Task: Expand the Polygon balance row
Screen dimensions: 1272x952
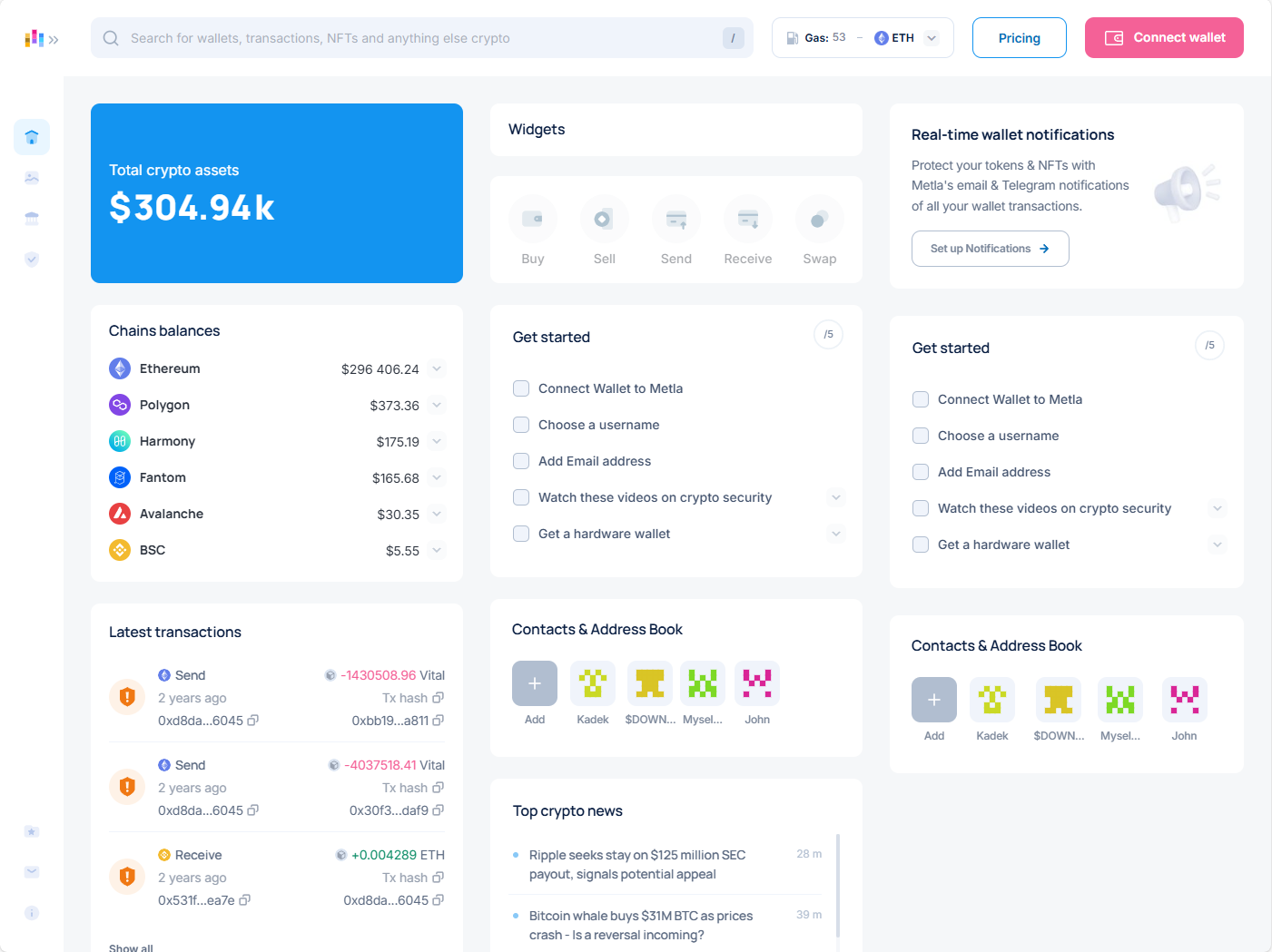Action: (x=437, y=405)
